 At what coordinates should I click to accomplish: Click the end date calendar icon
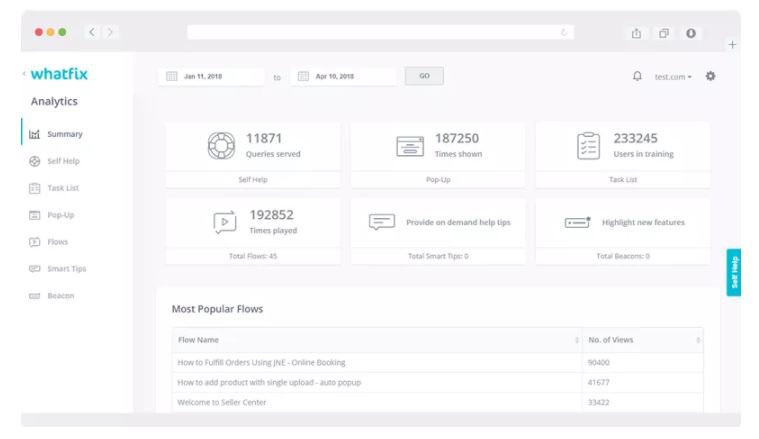pyautogui.click(x=303, y=76)
